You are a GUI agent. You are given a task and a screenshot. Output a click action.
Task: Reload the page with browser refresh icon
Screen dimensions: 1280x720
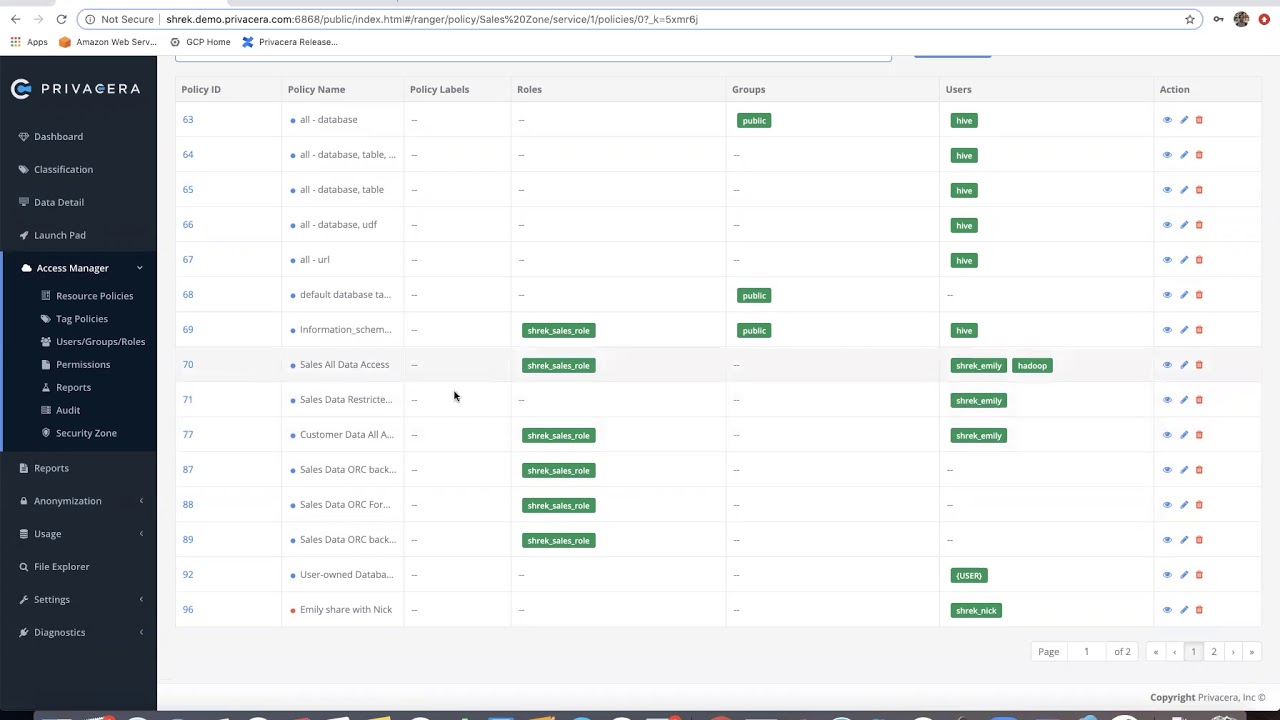tap(61, 19)
